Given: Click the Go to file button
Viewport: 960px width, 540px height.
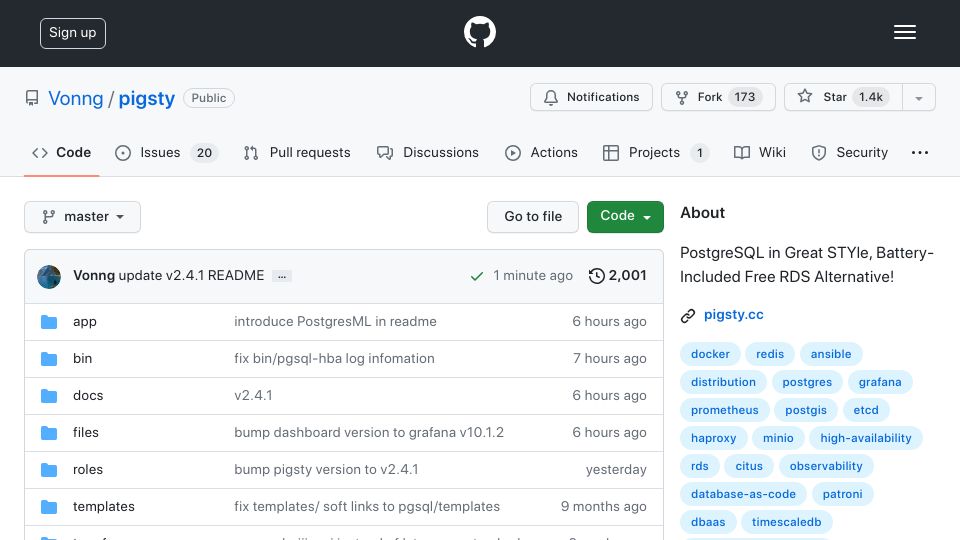Looking at the screenshot, I should (x=533, y=217).
